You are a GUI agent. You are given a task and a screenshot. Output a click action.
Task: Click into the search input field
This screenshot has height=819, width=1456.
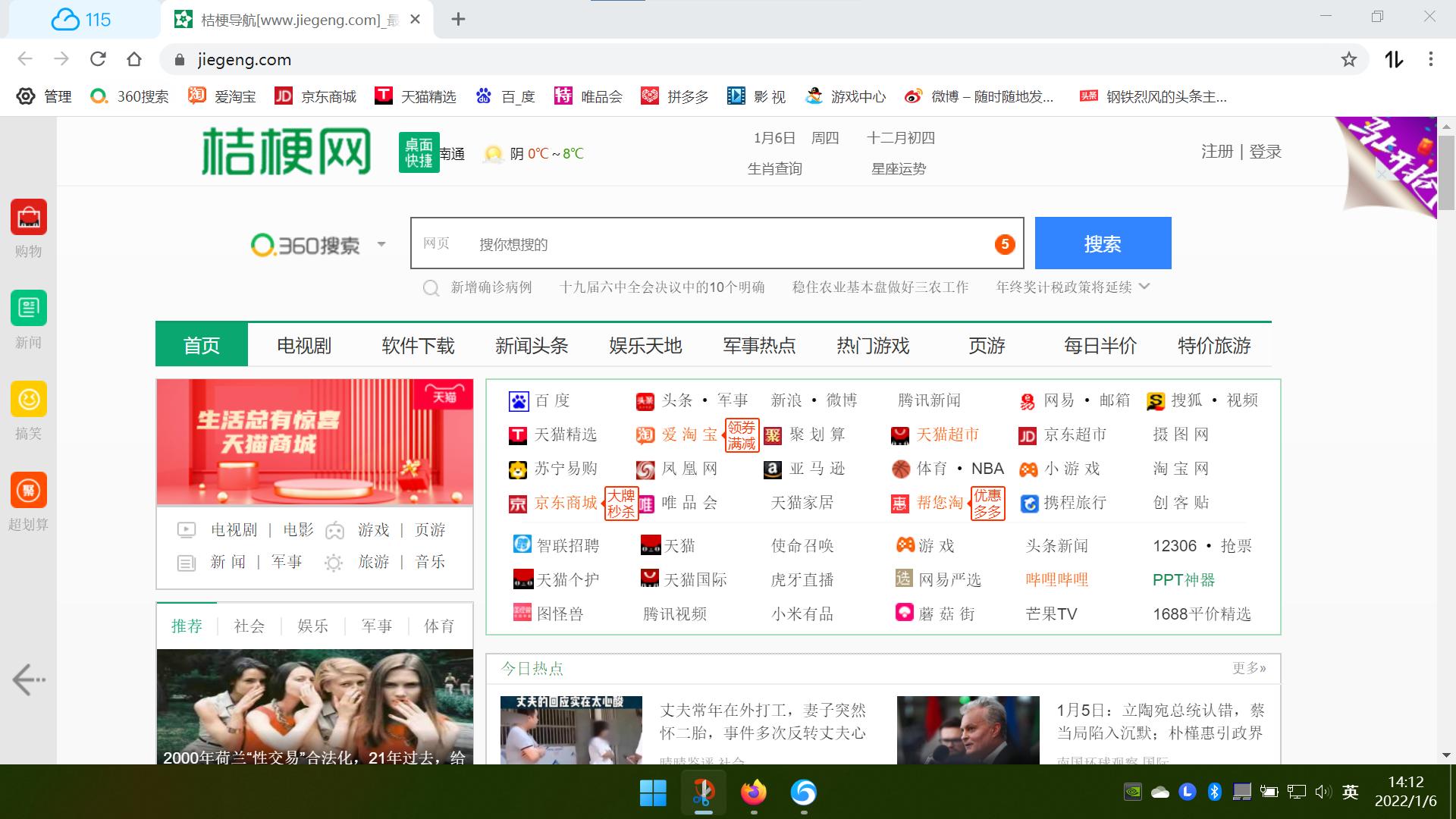(x=720, y=243)
